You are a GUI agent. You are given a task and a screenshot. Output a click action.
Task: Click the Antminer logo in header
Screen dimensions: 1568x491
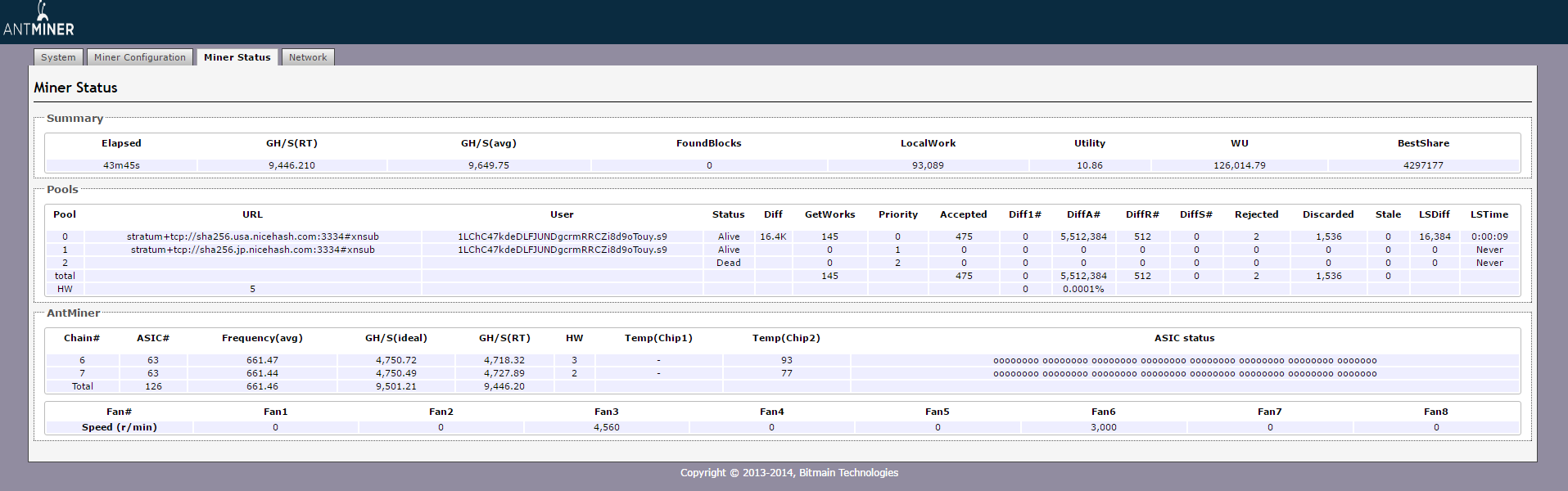[x=38, y=21]
